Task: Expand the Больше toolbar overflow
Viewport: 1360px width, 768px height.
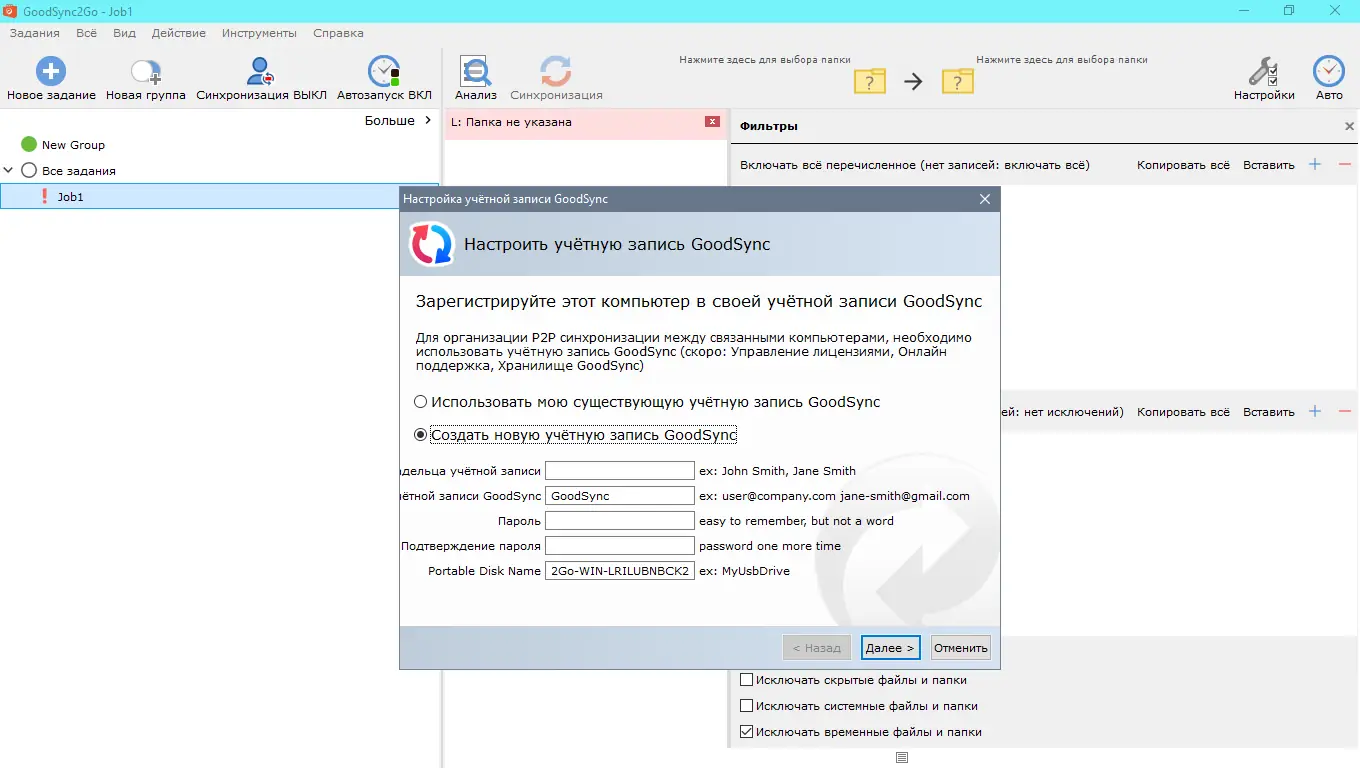Action: tap(399, 121)
